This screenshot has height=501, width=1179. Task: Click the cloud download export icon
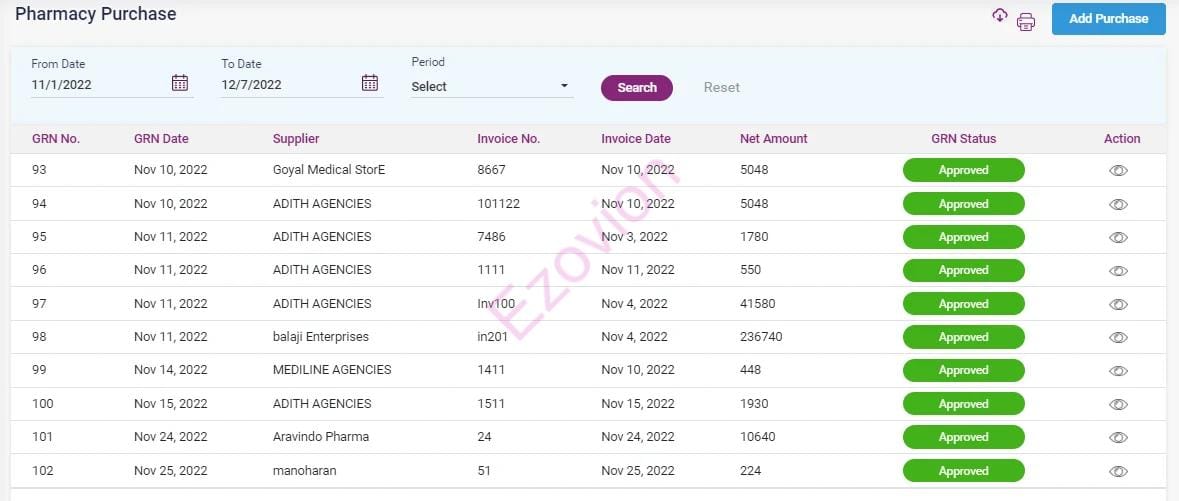999,15
